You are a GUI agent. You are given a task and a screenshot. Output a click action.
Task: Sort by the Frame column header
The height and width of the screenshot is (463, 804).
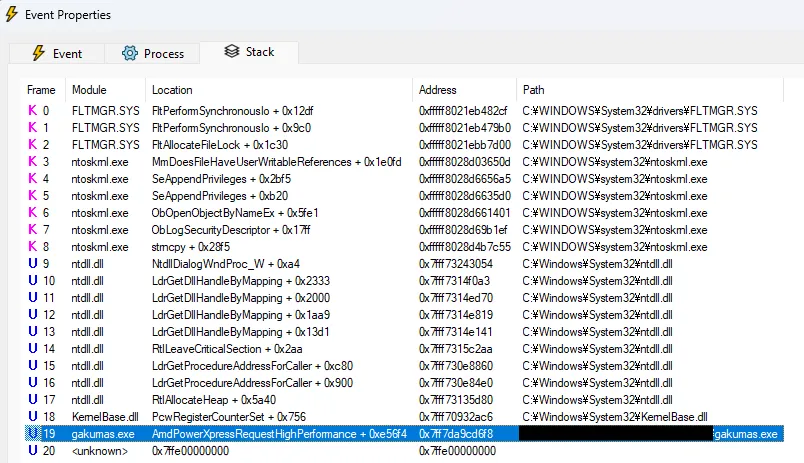pyautogui.click(x=42, y=90)
